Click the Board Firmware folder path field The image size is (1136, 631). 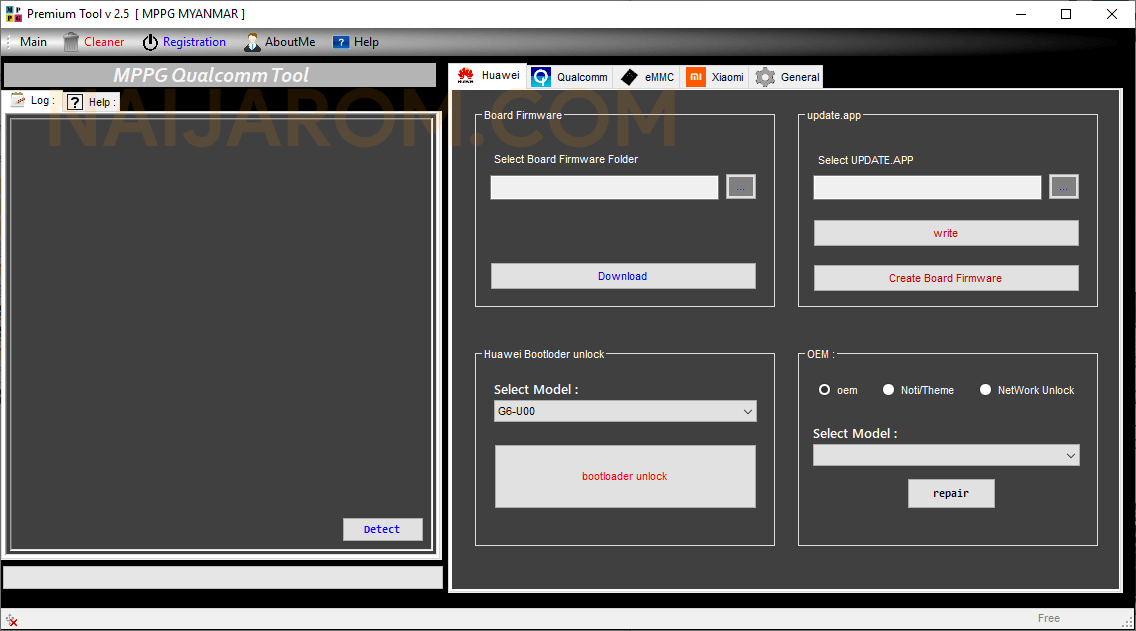point(604,187)
